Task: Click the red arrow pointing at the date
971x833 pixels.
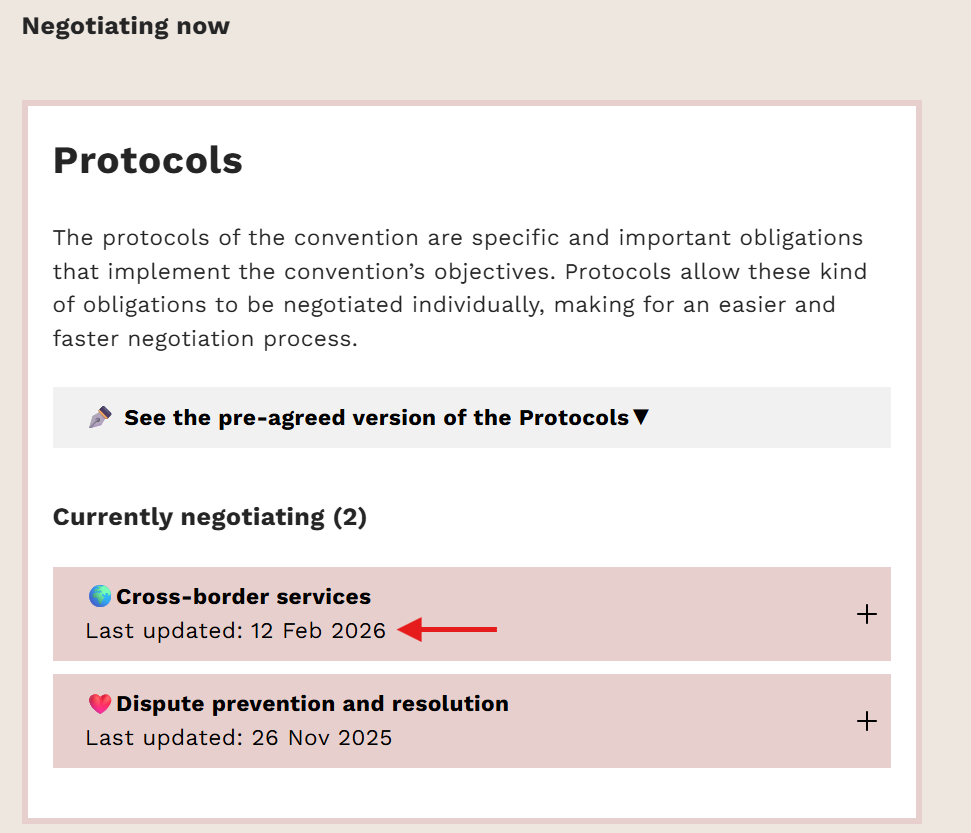Action: (x=448, y=630)
